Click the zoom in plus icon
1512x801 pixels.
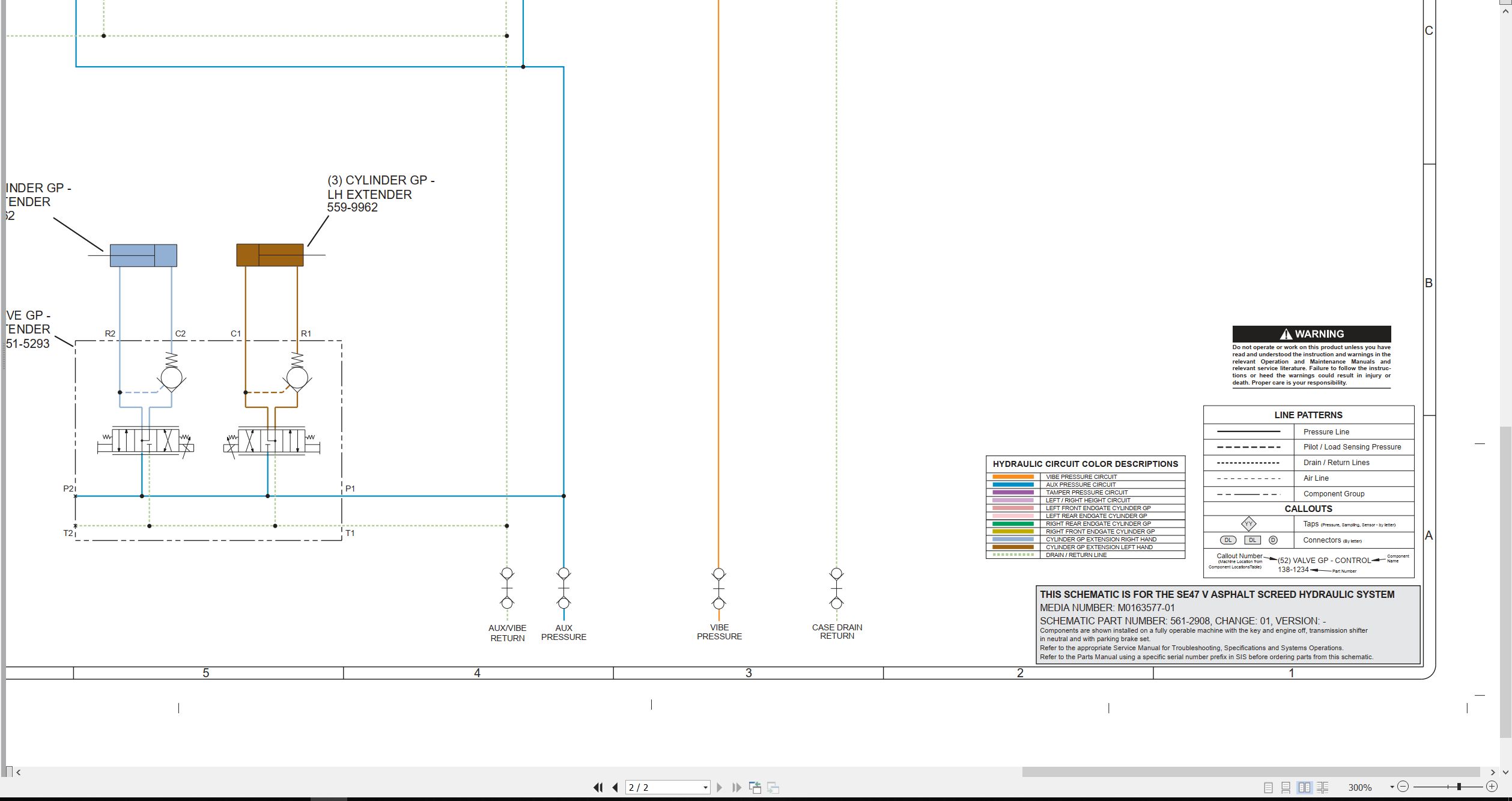tap(1492, 787)
